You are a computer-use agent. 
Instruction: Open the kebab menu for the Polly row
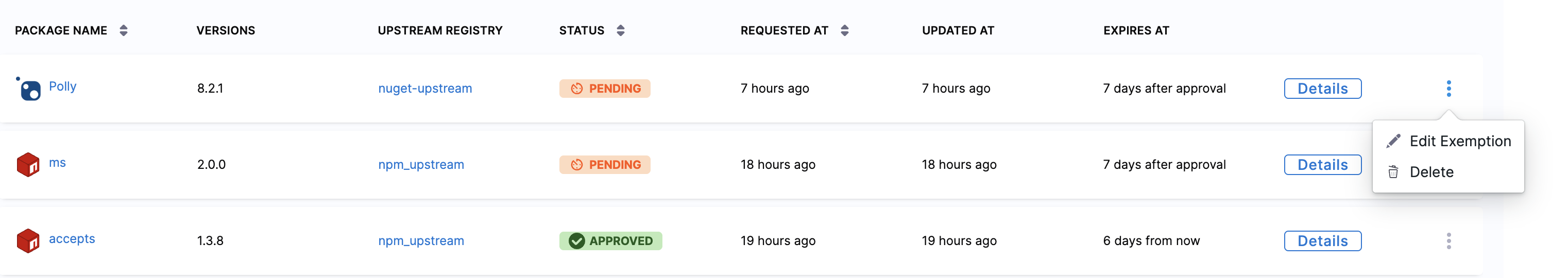(x=1448, y=89)
